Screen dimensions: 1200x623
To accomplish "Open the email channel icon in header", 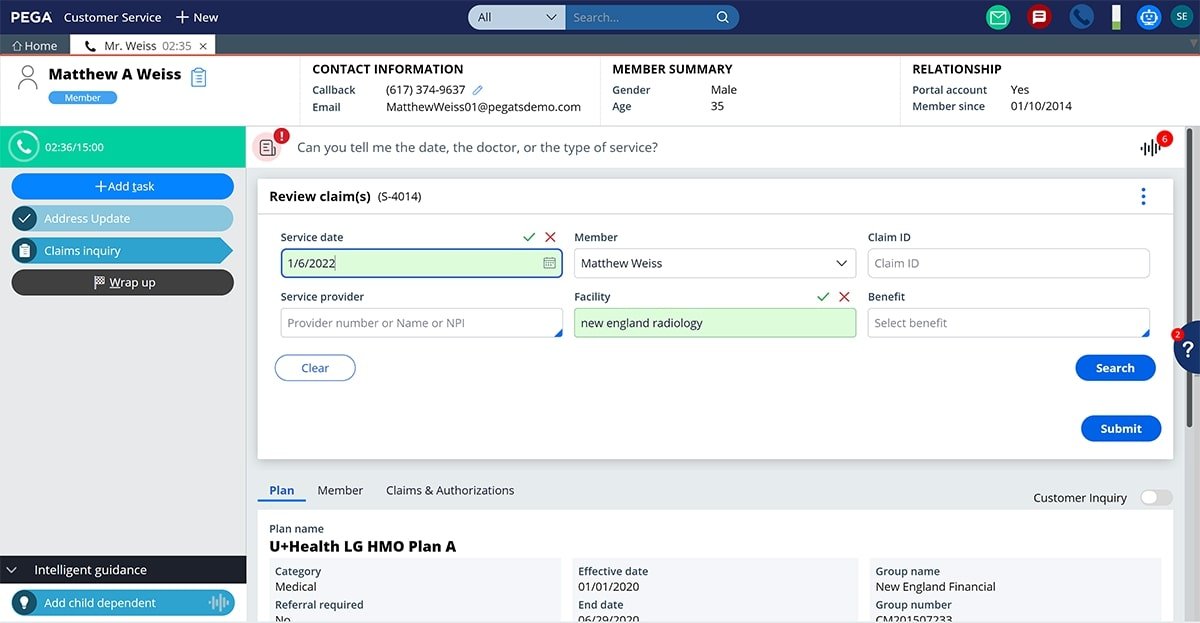I will click(x=997, y=17).
